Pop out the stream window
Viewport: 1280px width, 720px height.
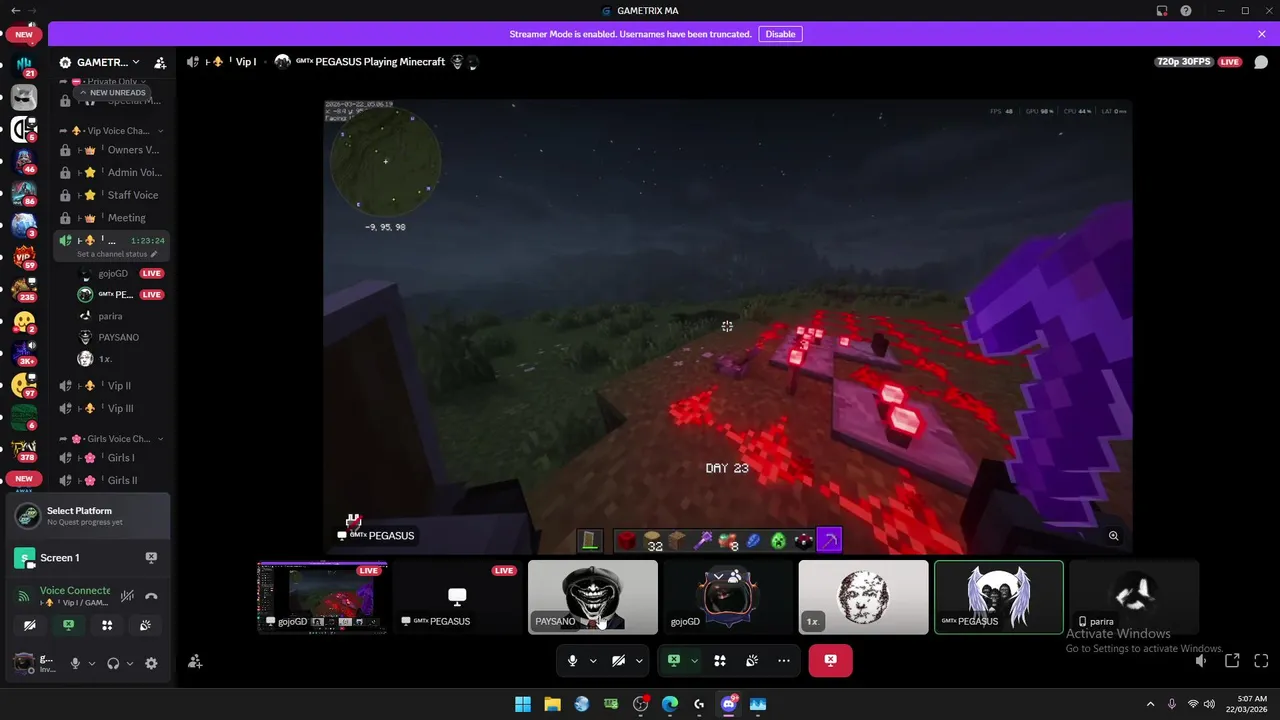pos(1232,661)
